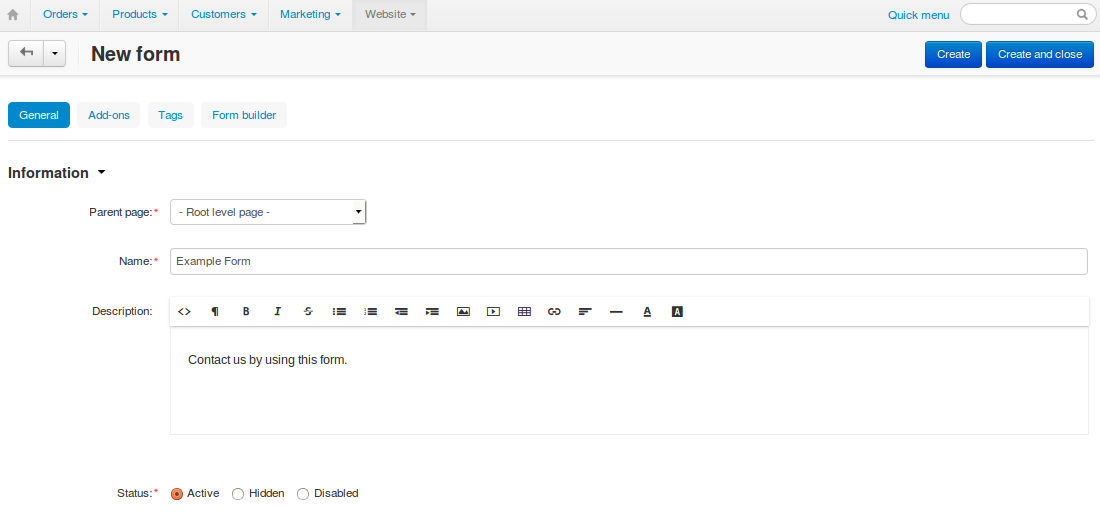The image size is (1100, 520).
Task: Click Create and close button
Action: (x=1040, y=54)
